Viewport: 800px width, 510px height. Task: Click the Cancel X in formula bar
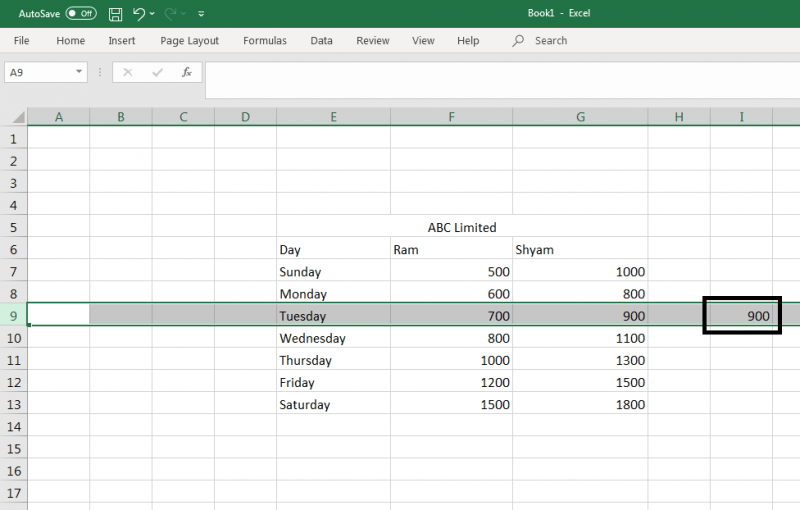(x=128, y=72)
